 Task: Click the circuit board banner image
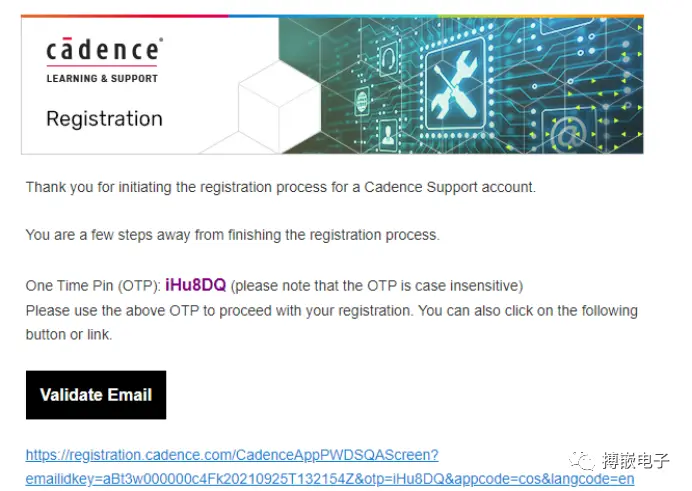tap(461, 86)
